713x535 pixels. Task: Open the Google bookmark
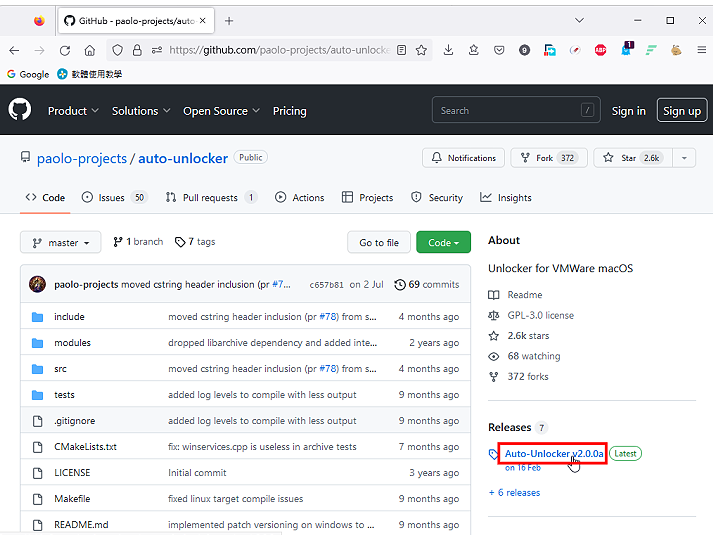[28, 74]
